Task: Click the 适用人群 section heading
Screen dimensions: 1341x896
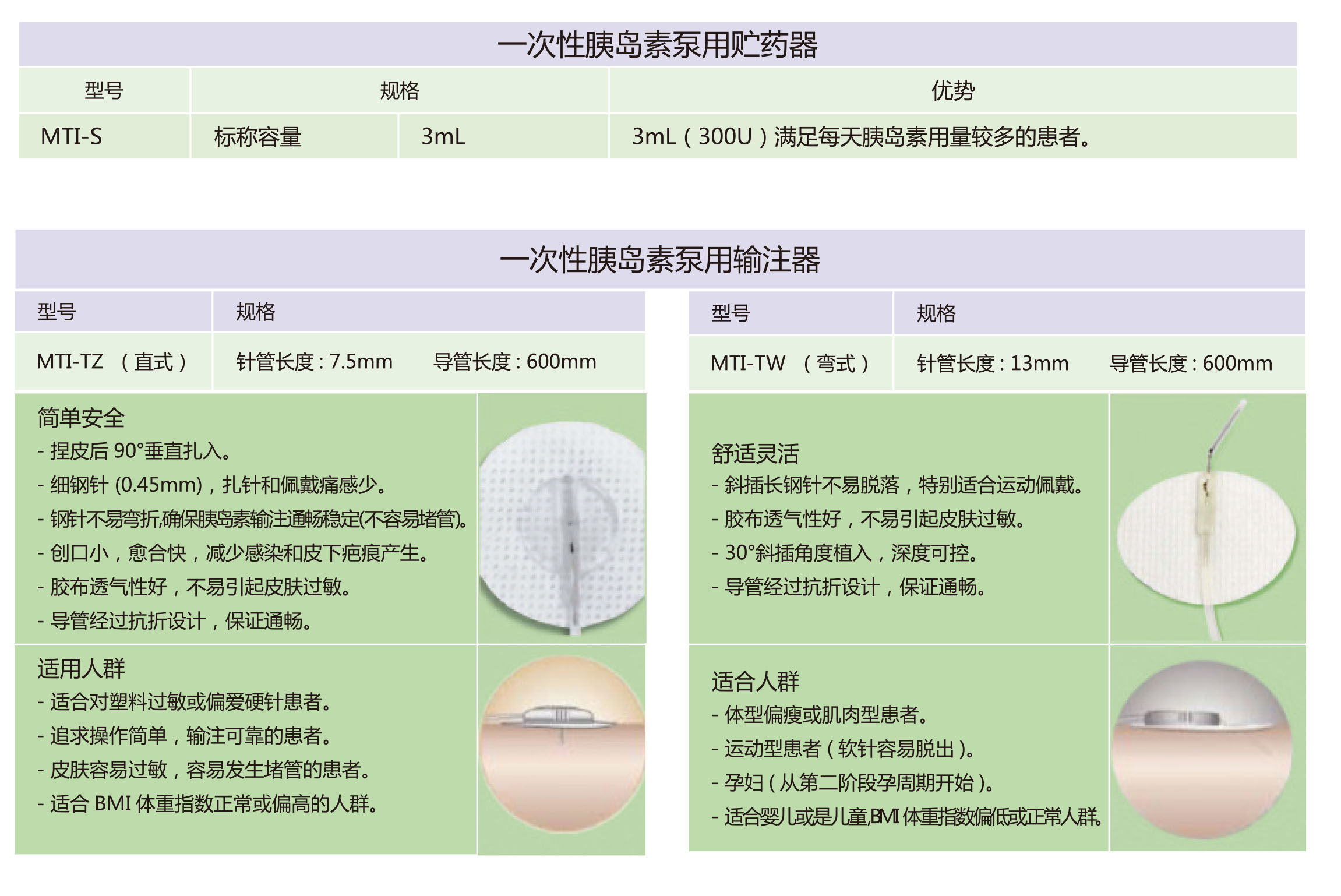Action: pos(81,668)
